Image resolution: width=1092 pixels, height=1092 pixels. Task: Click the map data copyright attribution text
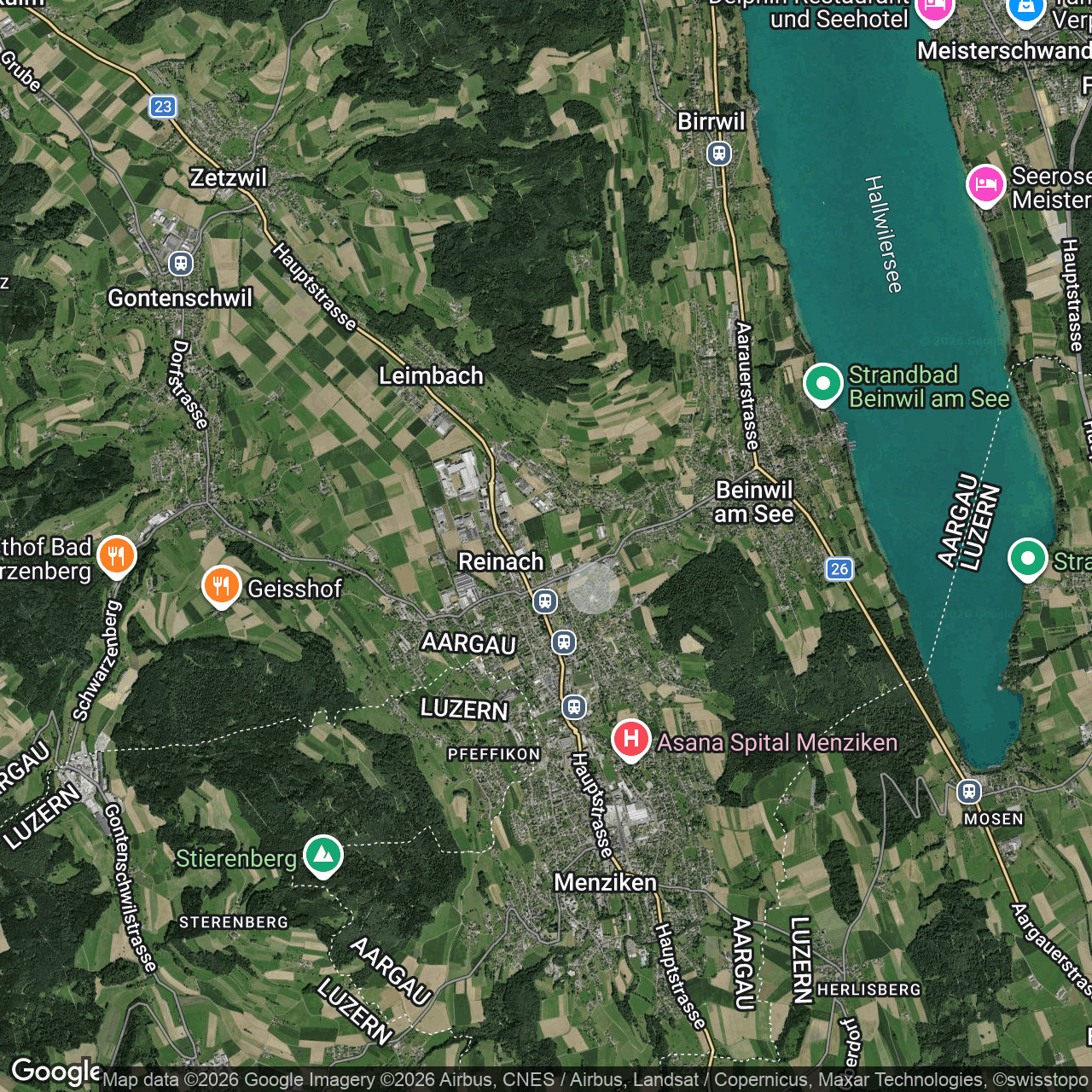pos(595,1080)
